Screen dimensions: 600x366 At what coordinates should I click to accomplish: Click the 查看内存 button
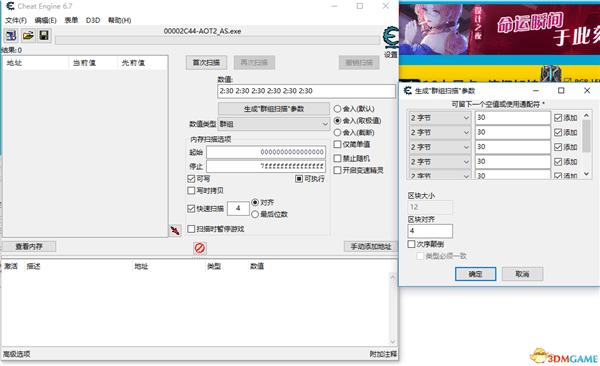pyautogui.click(x=29, y=247)
